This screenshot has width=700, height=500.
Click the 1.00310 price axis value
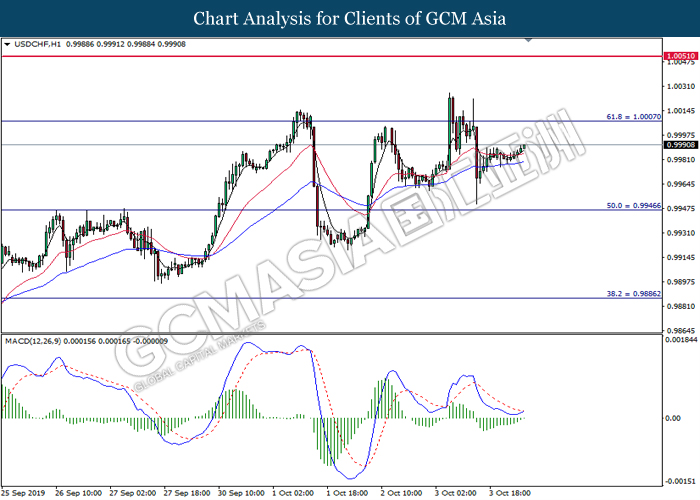click(x=680, y=87)
